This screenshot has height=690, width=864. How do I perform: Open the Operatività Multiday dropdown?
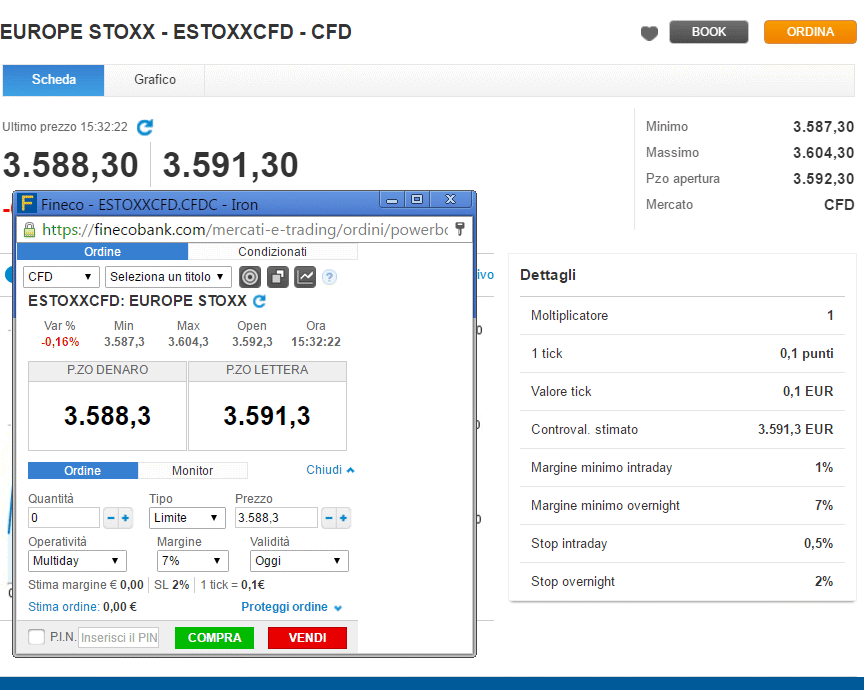pyautogui.click(x=77, y=561)
